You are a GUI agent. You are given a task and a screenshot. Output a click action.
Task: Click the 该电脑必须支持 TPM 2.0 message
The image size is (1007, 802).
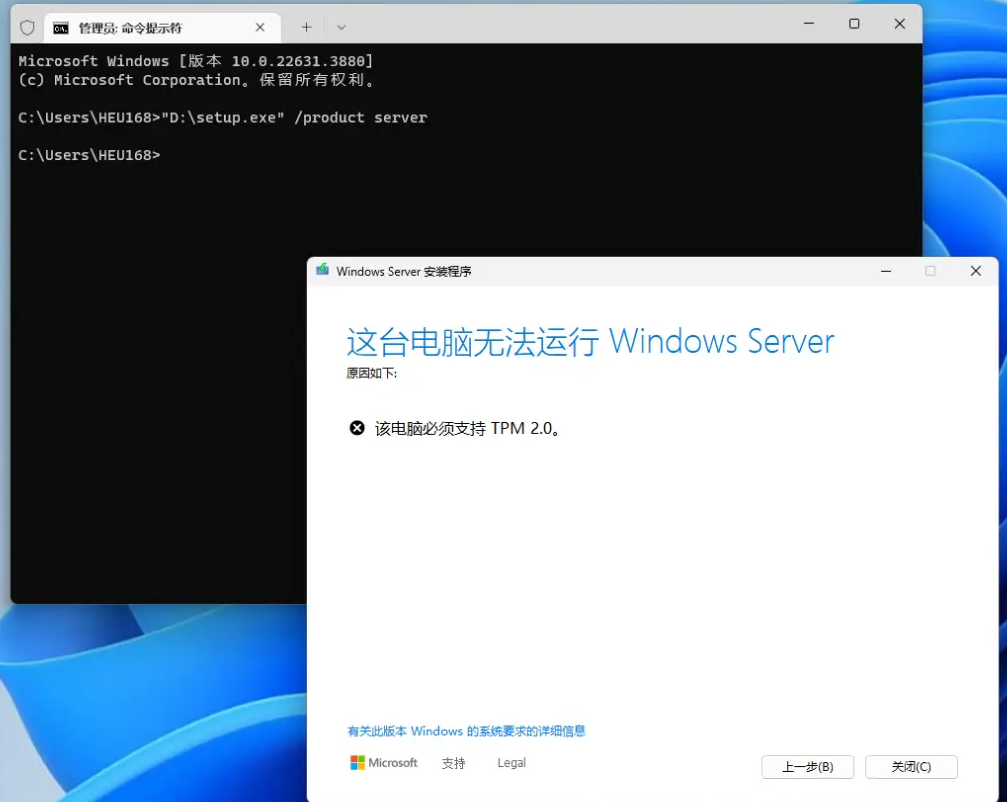pyautogui.click(x=468, y=428)
